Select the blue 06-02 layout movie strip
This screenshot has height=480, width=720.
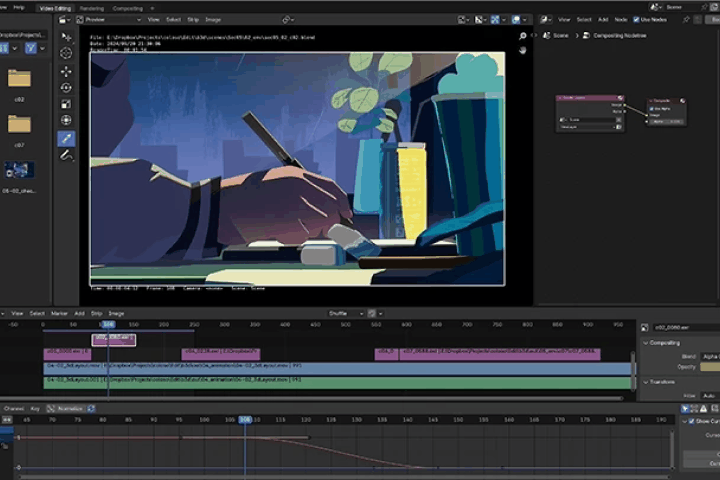tap(337, 368)
